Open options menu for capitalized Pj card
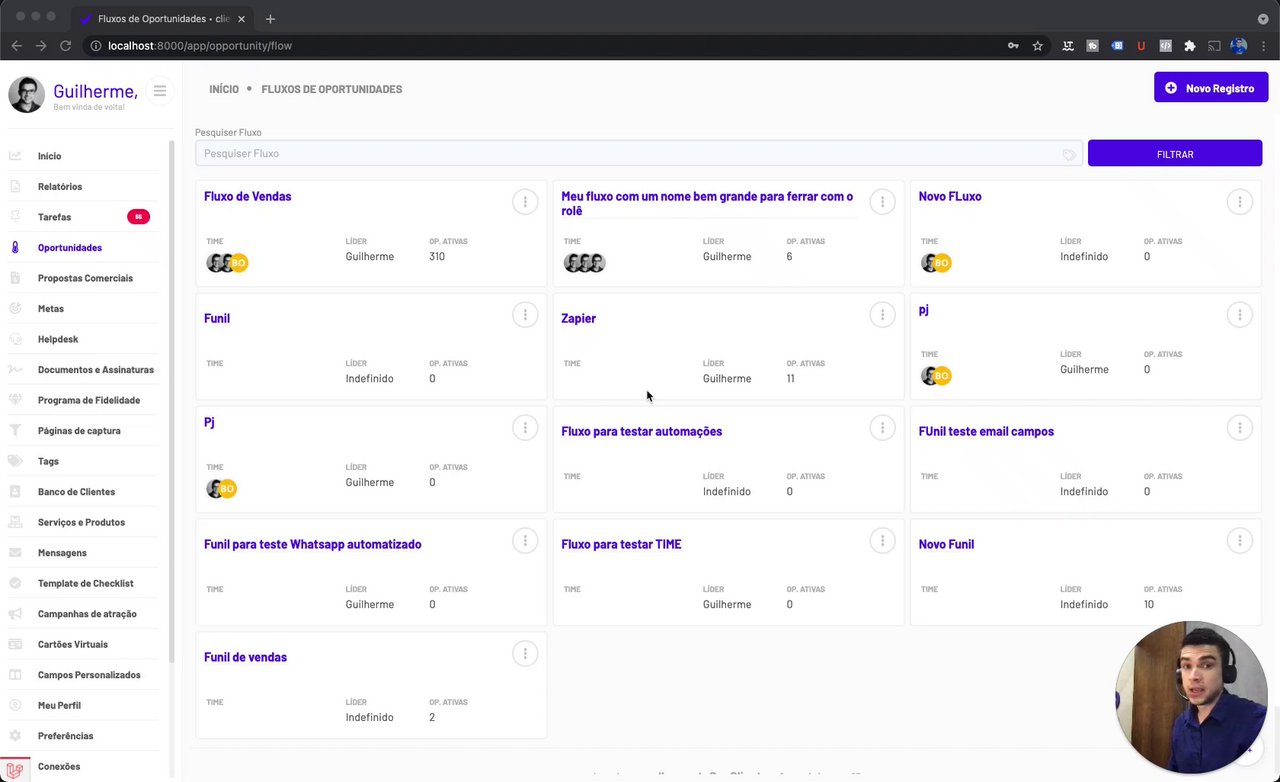Image resolution: width=1280 pixels, height=782 pixels. click(x=525, y=428)
